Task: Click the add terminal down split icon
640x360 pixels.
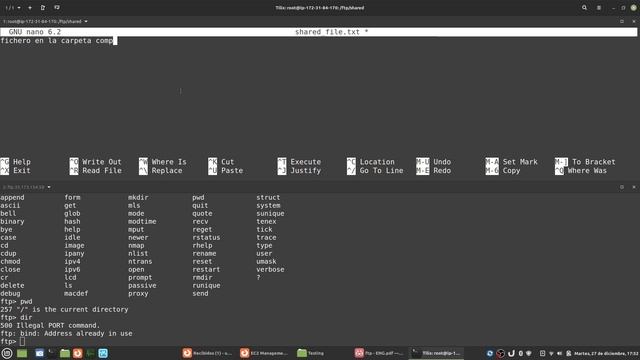Action: (x=57, y=7)
